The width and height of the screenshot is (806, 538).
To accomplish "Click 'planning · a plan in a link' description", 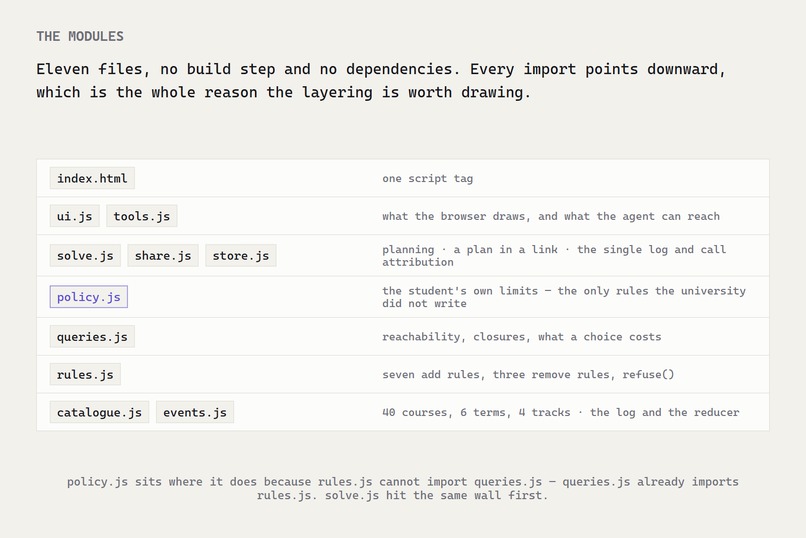I will [x=554, y=255].
